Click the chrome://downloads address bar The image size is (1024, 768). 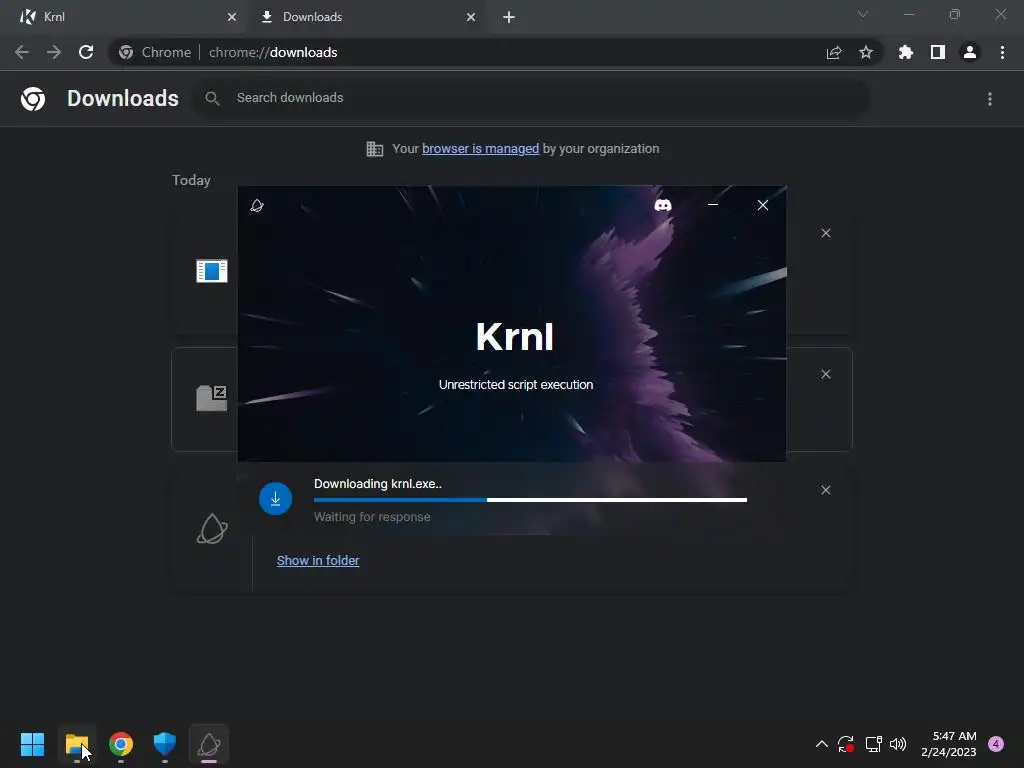click(x=495, y=52)
